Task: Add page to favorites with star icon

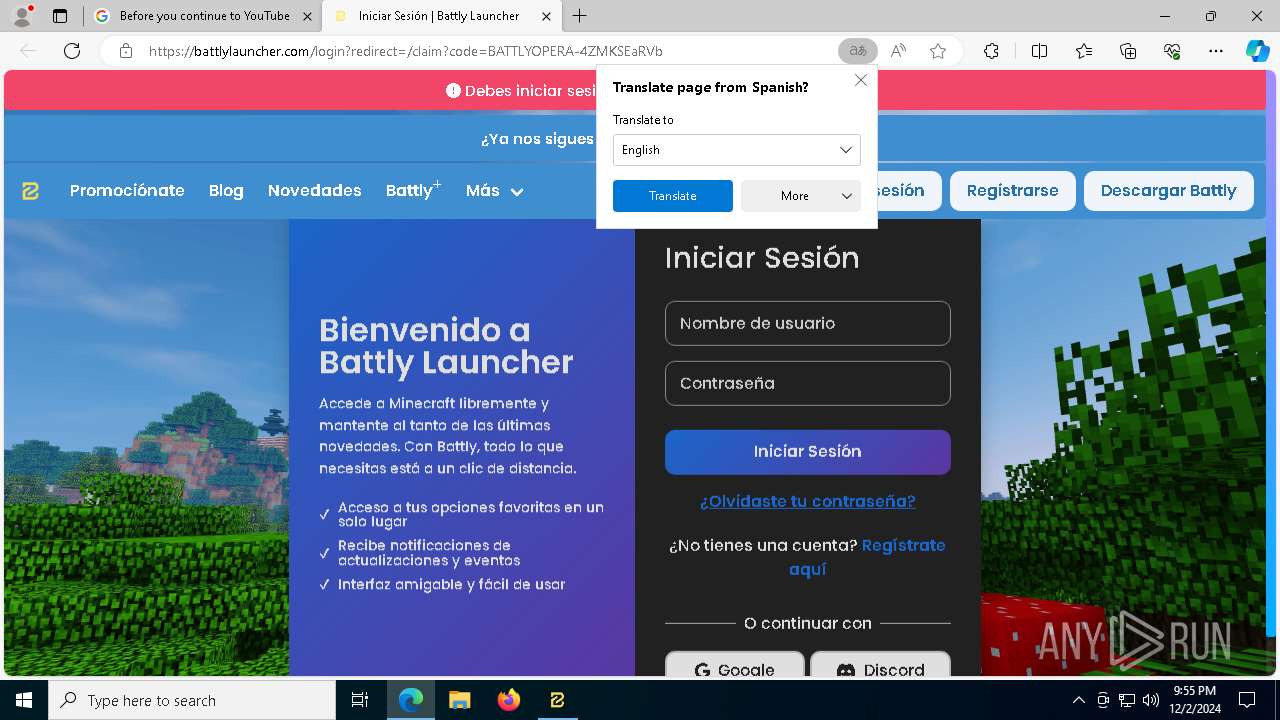Action: click(x=938, y=51)
